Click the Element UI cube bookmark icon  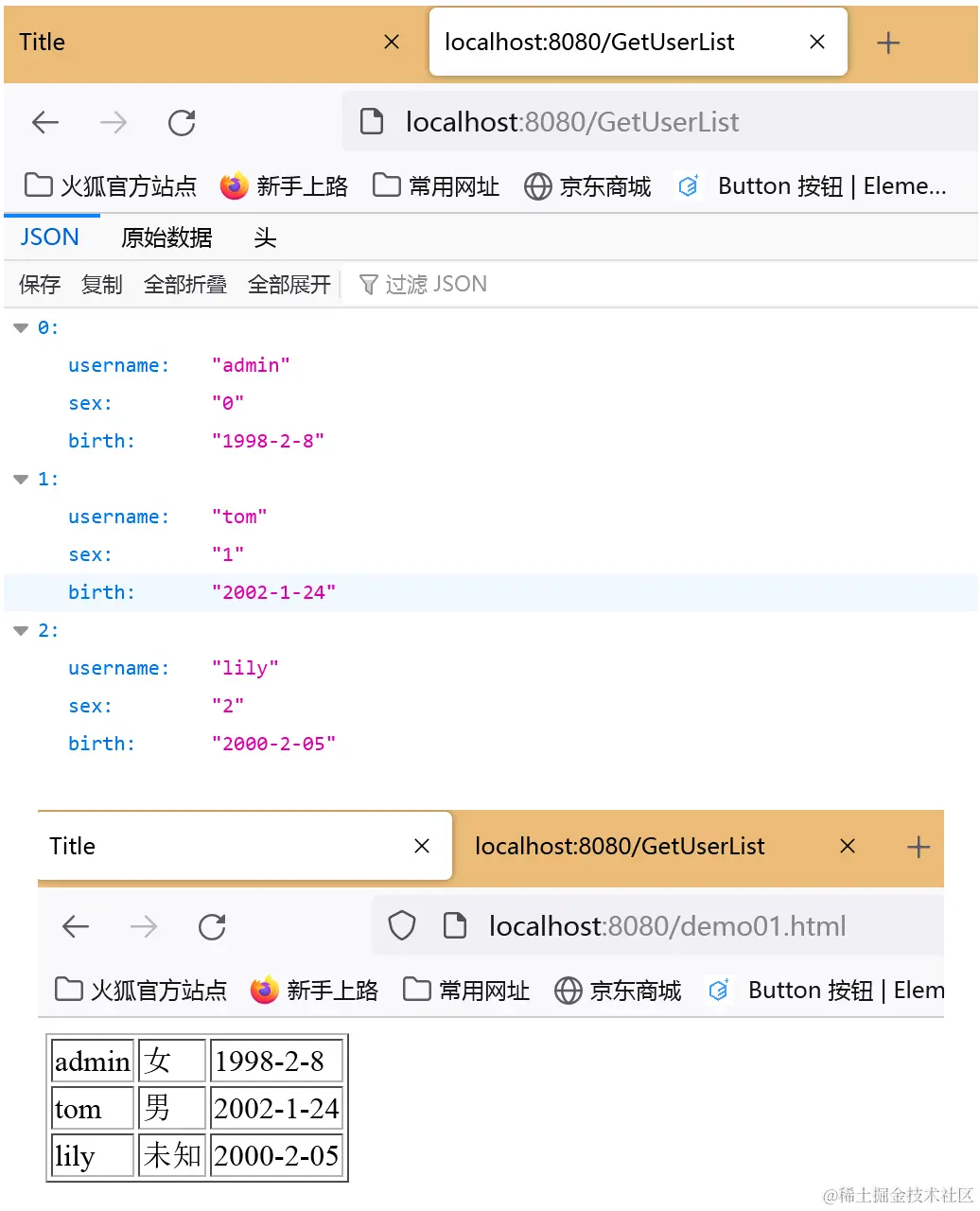688,185
